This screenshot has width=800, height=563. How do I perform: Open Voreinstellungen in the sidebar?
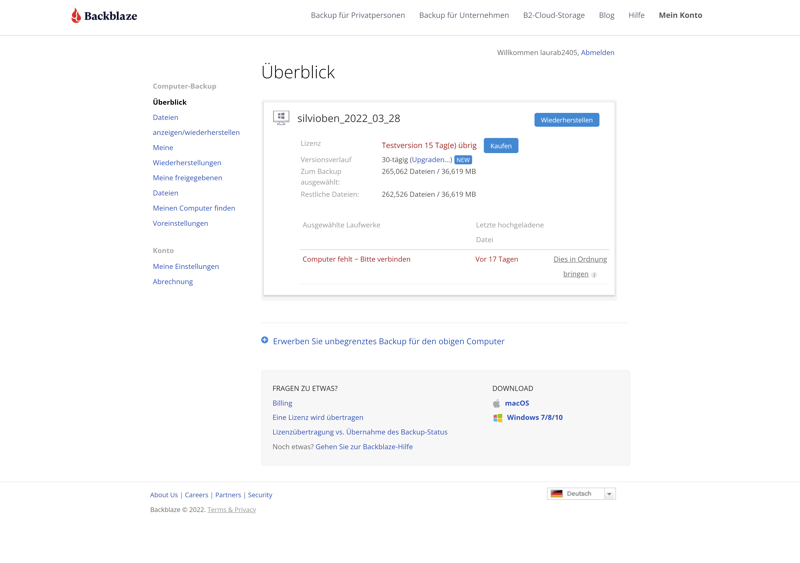click(180, 223)
